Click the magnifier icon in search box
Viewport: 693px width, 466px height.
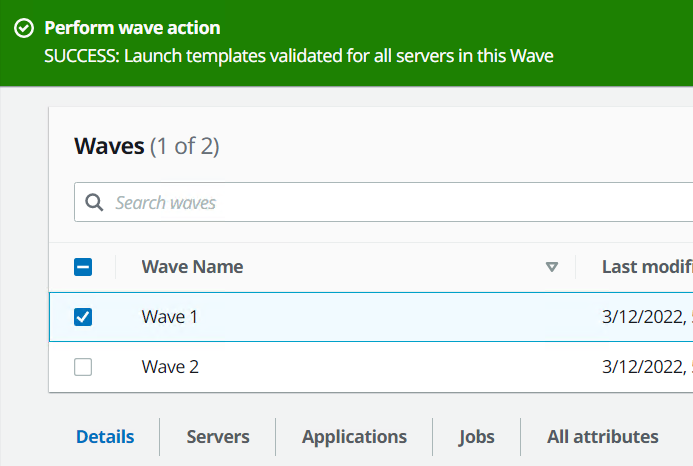pyautogui.click(x=94, y=202)
